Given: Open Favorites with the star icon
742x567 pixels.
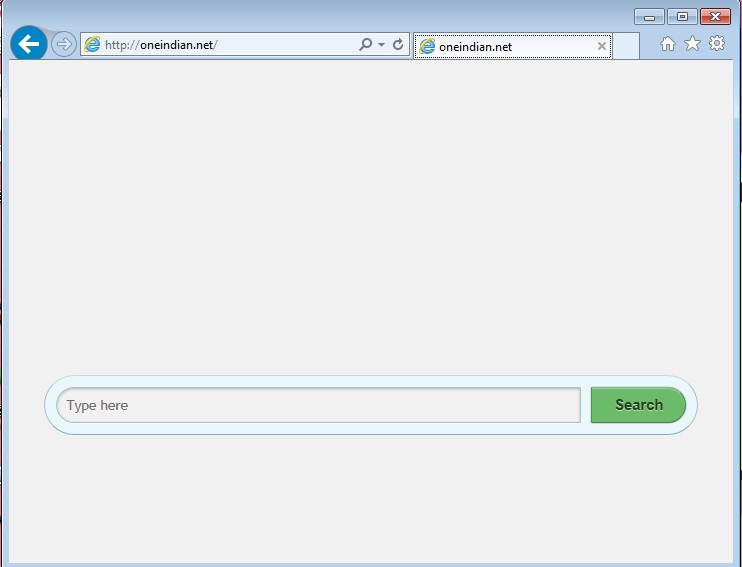Looking at the screenshot, I should [692, 44].
